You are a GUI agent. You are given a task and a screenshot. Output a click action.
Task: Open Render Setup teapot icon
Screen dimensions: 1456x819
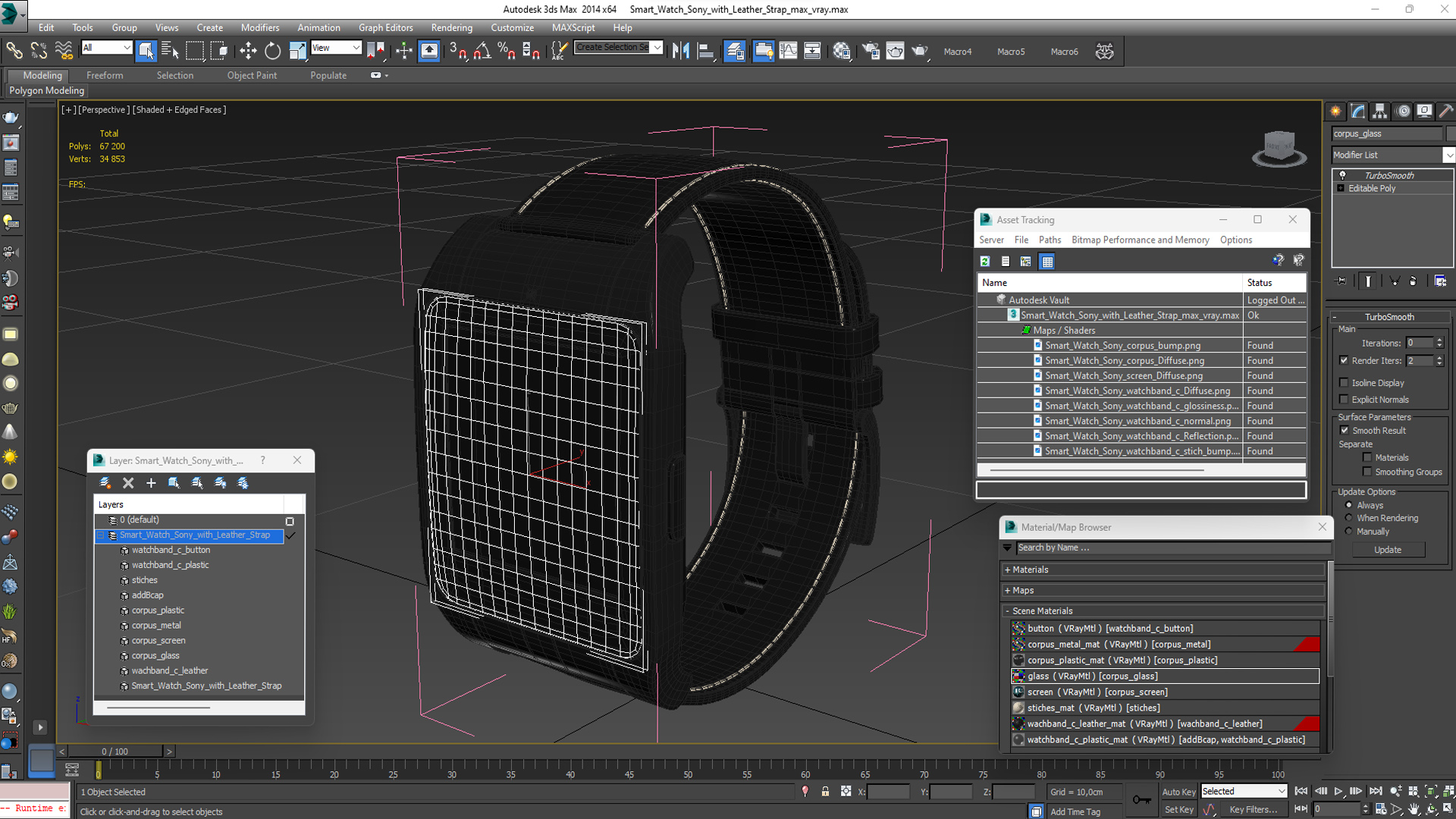[871, 51]
